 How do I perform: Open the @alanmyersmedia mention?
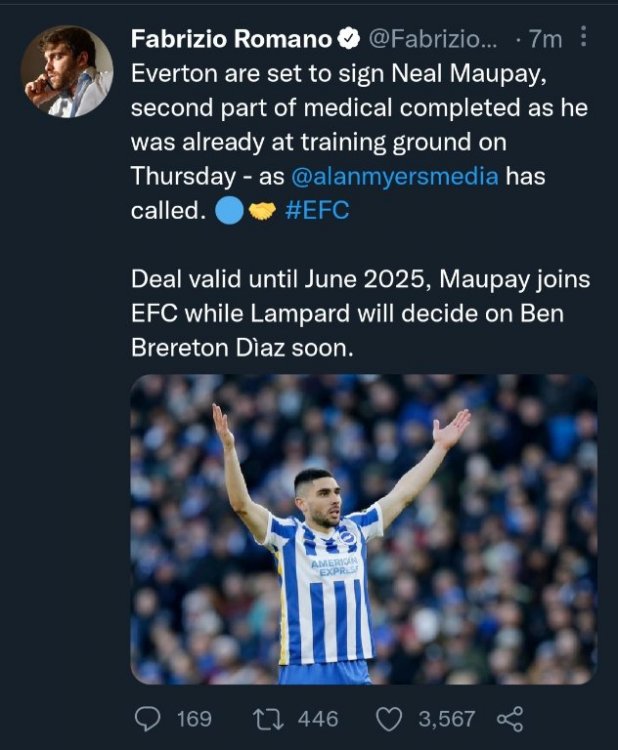(394, 176)
